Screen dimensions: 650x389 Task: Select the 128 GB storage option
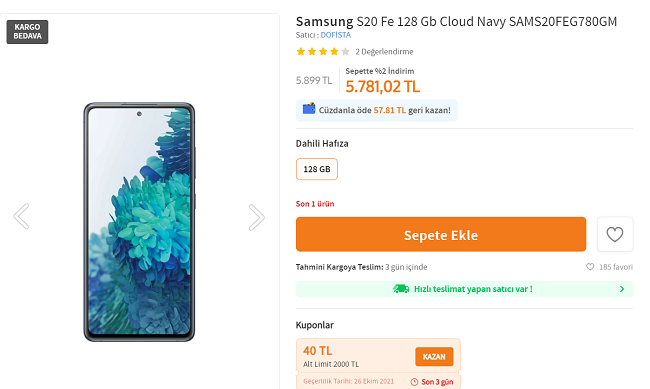(x=317, y=169)
